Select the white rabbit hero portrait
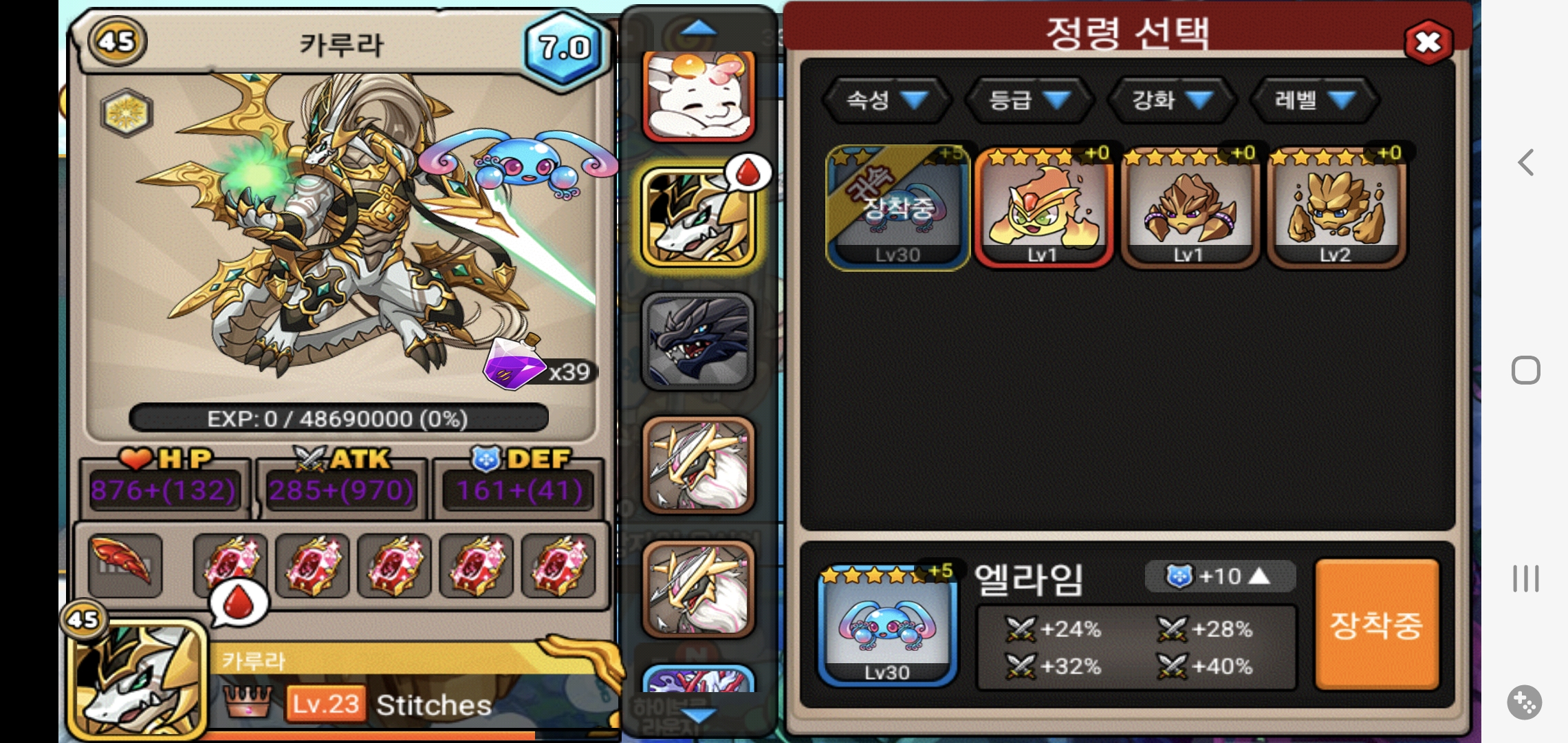This screenshot has width=1568, height=743. [699, 96]
